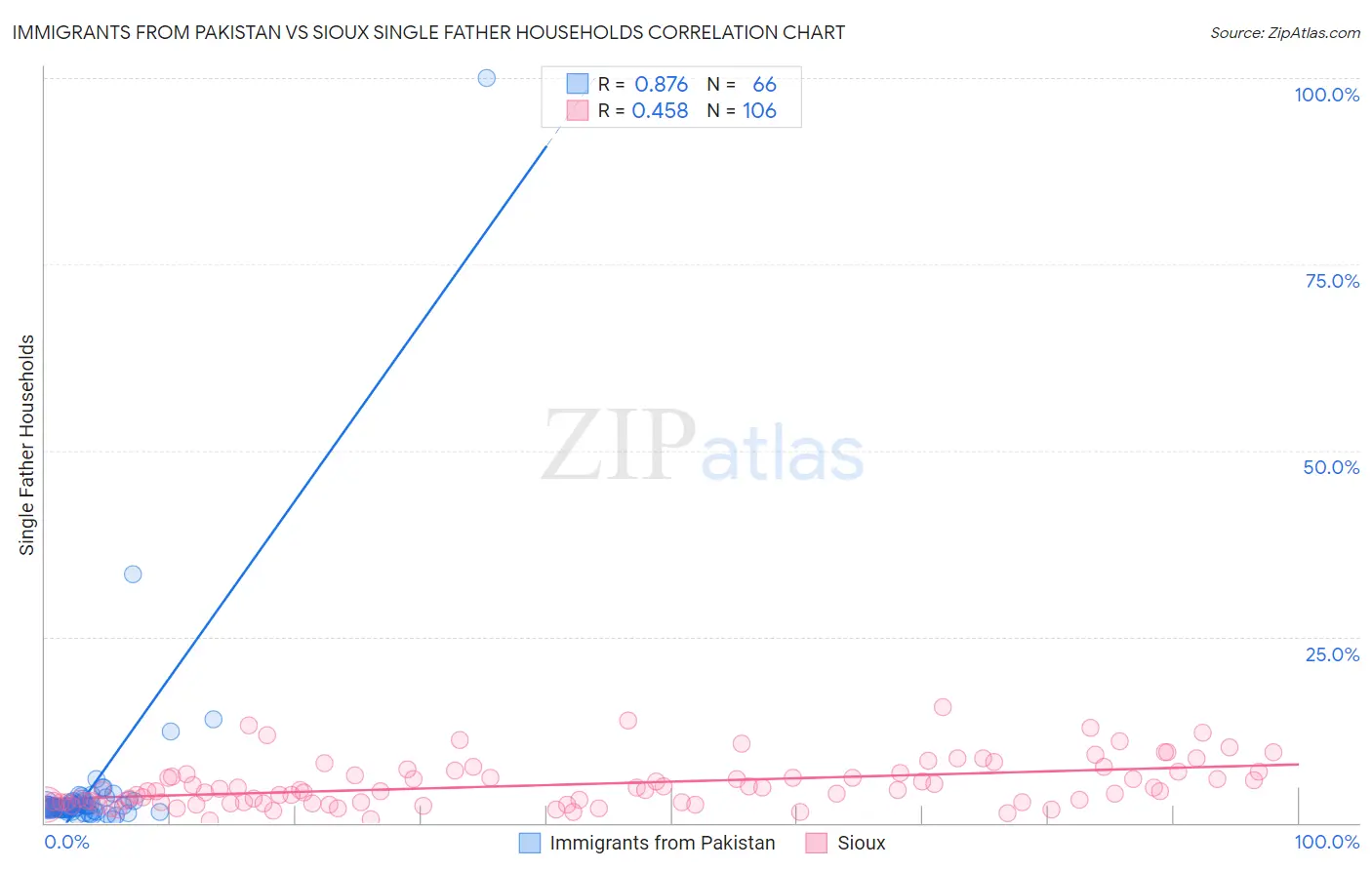Click the pink swatch beside R = 0.458
Screen dimensions: 1372x870
pyautogui.click(x=578, y=110)
